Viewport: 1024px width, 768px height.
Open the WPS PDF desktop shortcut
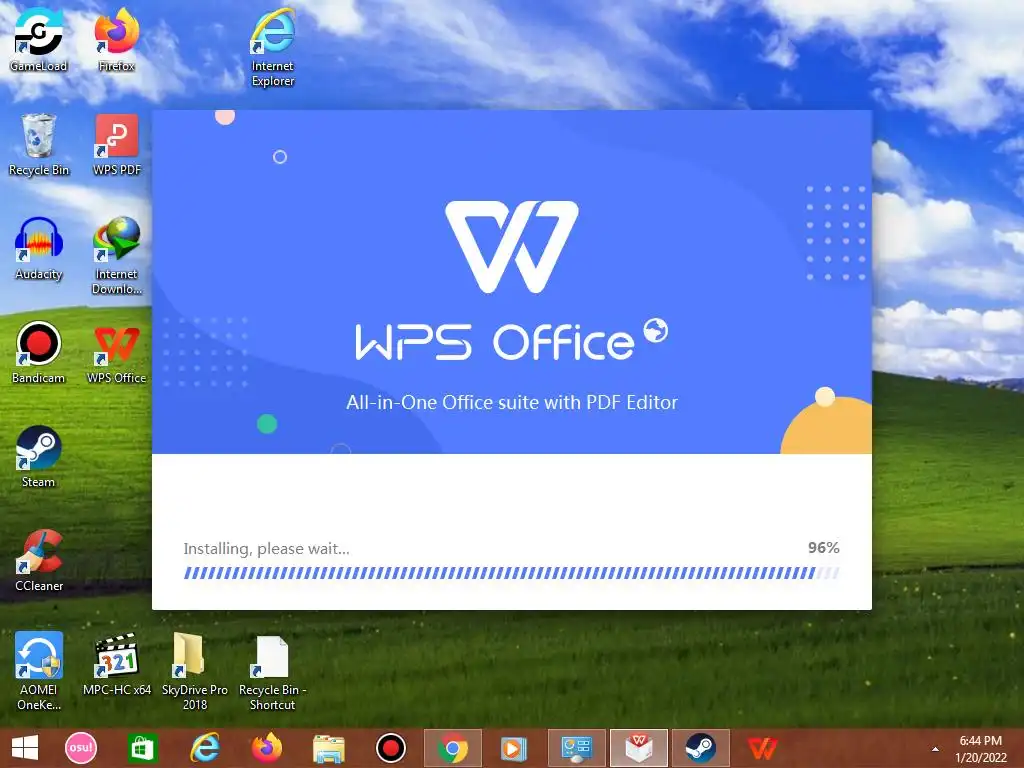coord(116,144)
